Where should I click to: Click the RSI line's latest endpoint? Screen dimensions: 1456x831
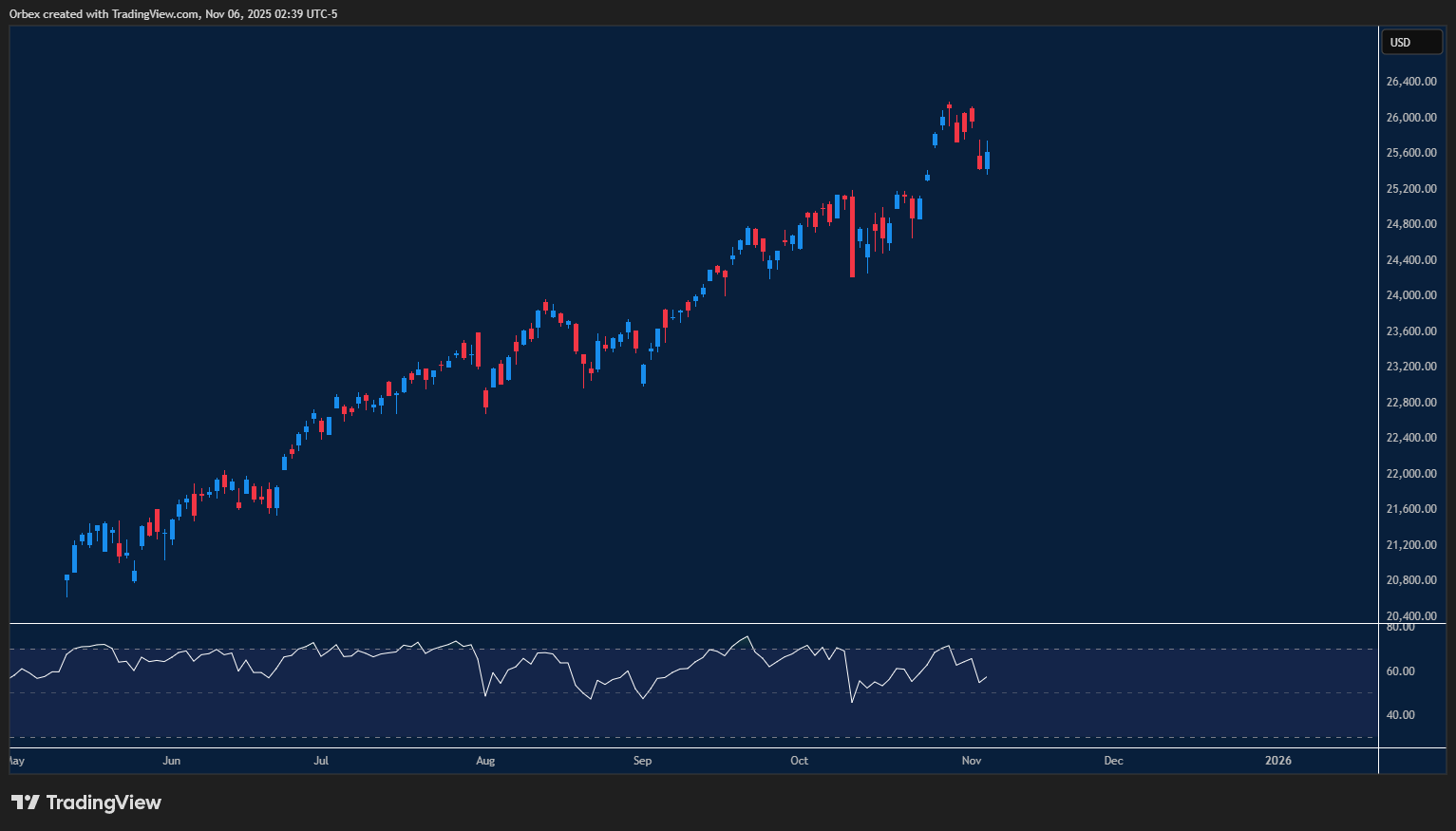point(987,677)
